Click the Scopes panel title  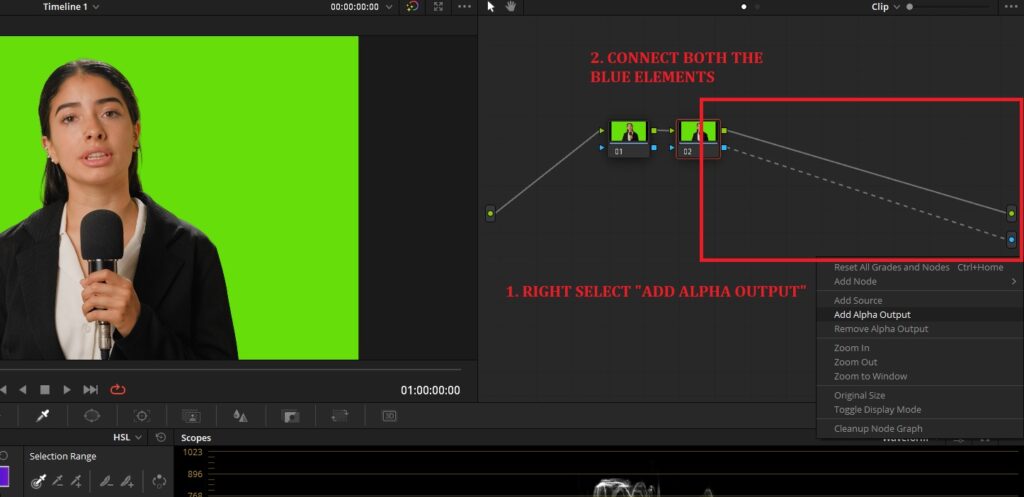pyautogui.click(x=196, y=438)
